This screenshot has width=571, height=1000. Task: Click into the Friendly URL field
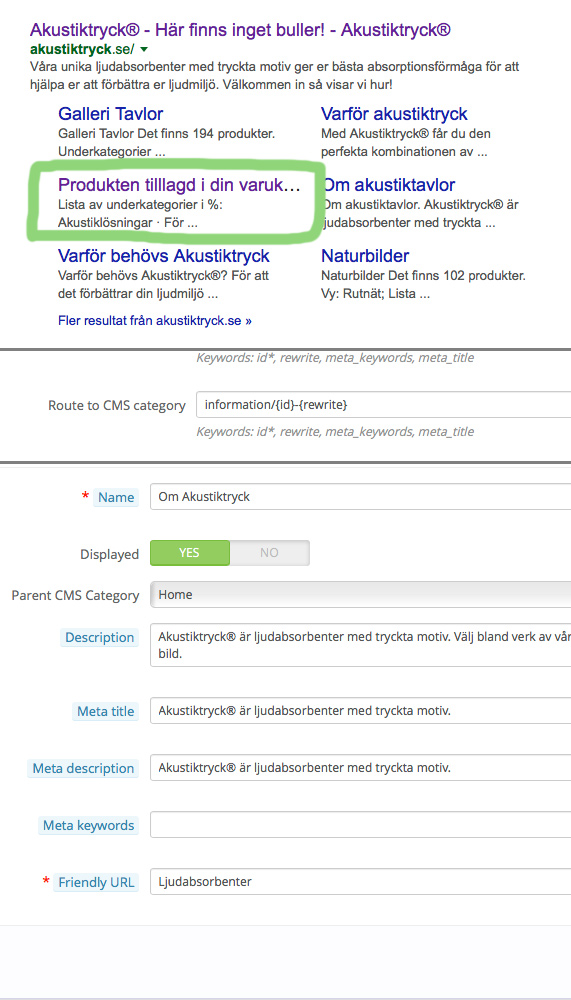coord(360,882)
